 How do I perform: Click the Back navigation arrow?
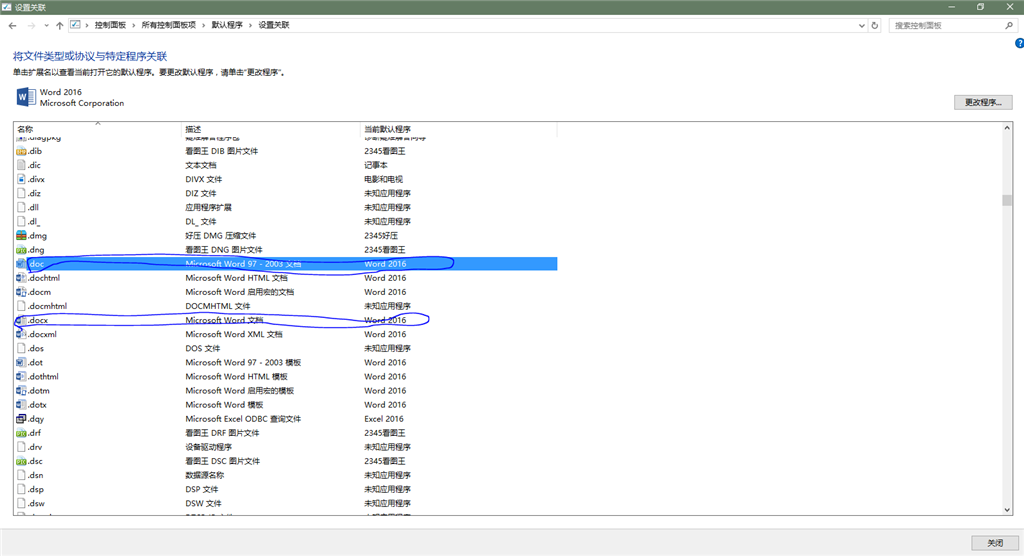click(12, 25)
